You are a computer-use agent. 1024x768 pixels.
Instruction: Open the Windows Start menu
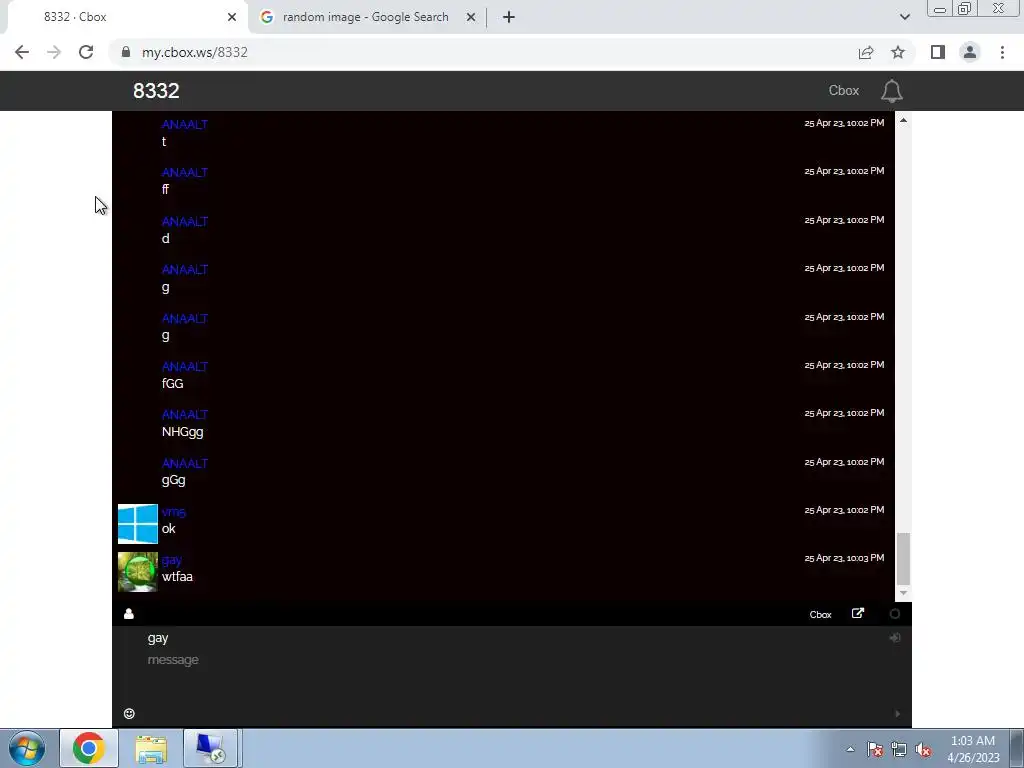pyautogui.click(x=27, y=748)
